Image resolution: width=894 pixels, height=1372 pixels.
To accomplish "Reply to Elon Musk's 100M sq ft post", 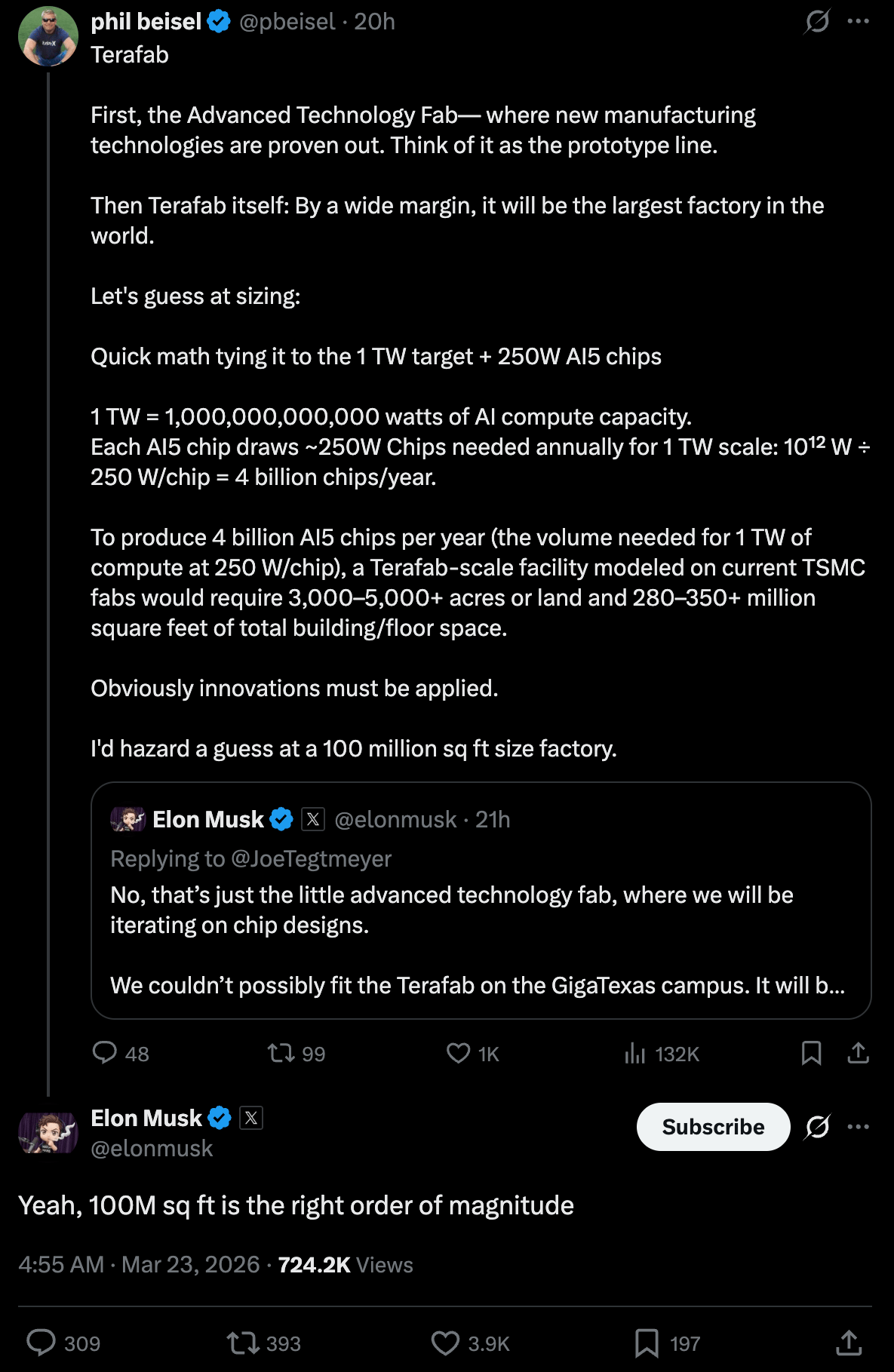I will [x=41, y=1343].
